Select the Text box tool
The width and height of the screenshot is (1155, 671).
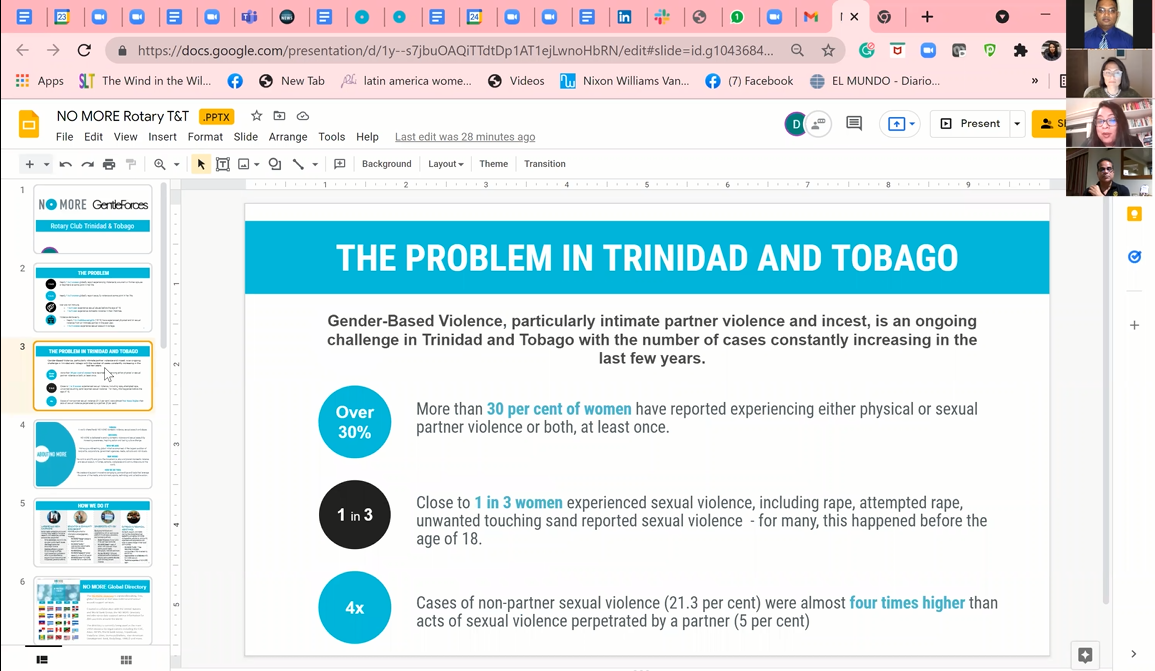[223, 164]
